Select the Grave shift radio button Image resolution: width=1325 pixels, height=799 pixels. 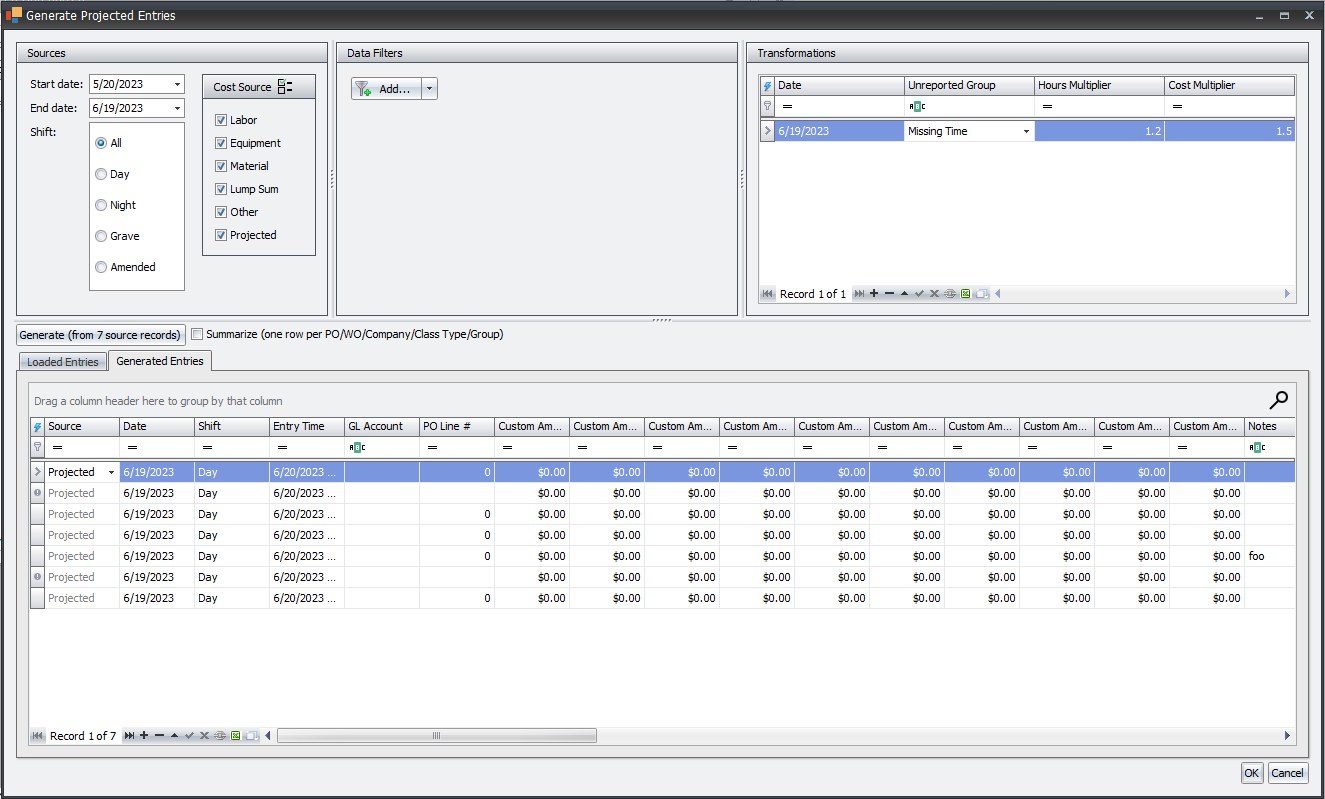click(x=100, y=236)
